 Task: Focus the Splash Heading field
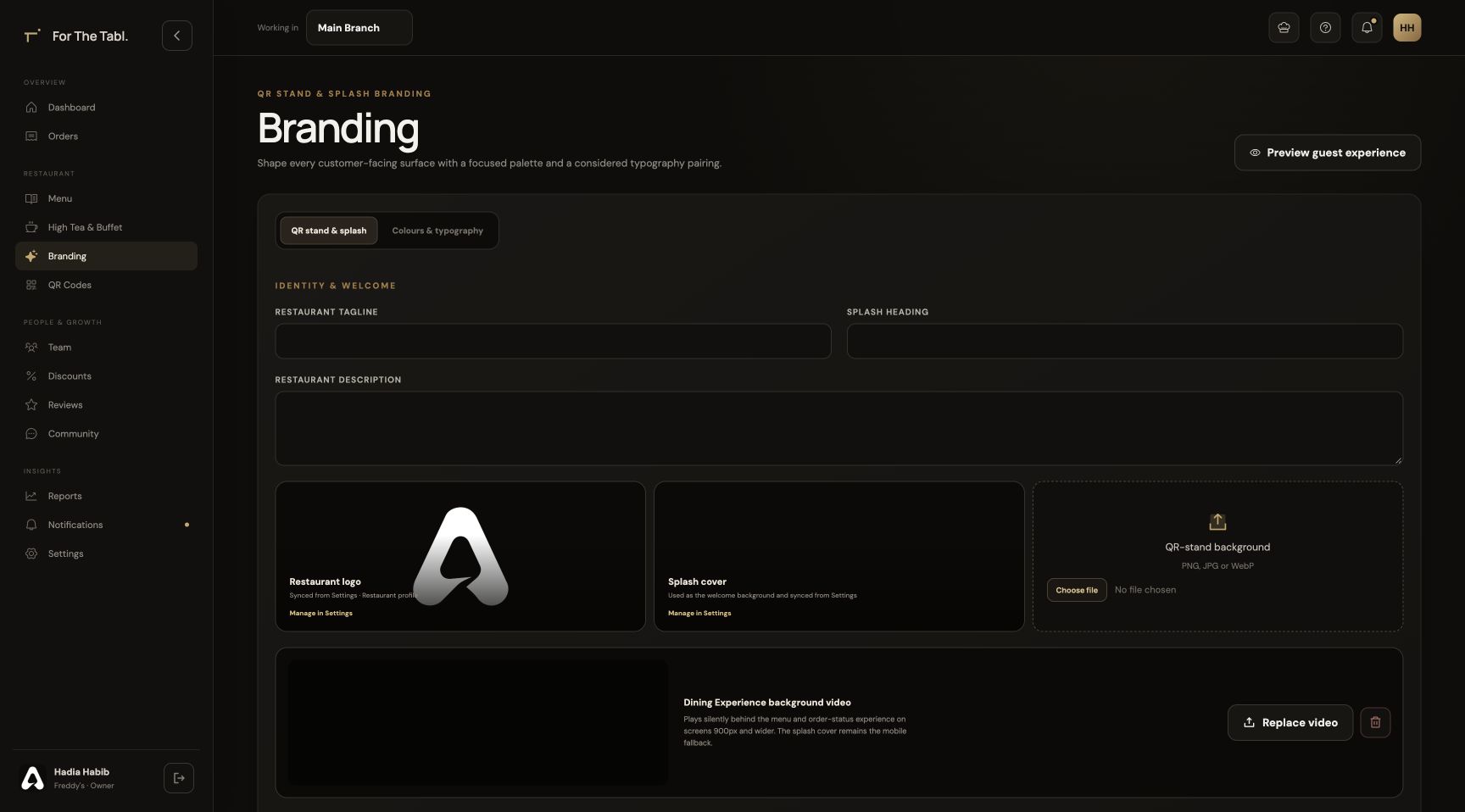[1124, 341]
